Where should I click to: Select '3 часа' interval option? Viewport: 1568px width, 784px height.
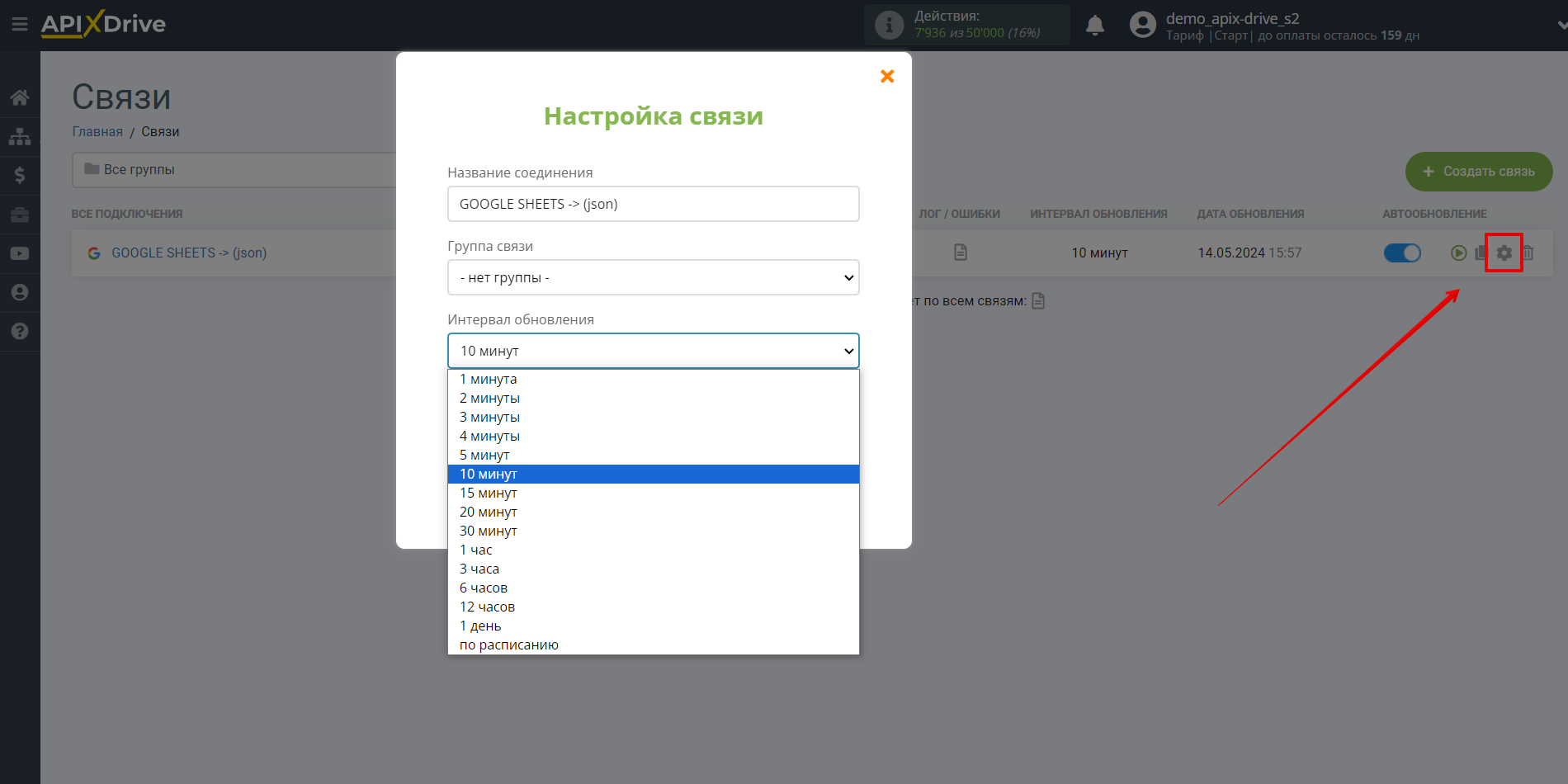click(x=654, y=569)
